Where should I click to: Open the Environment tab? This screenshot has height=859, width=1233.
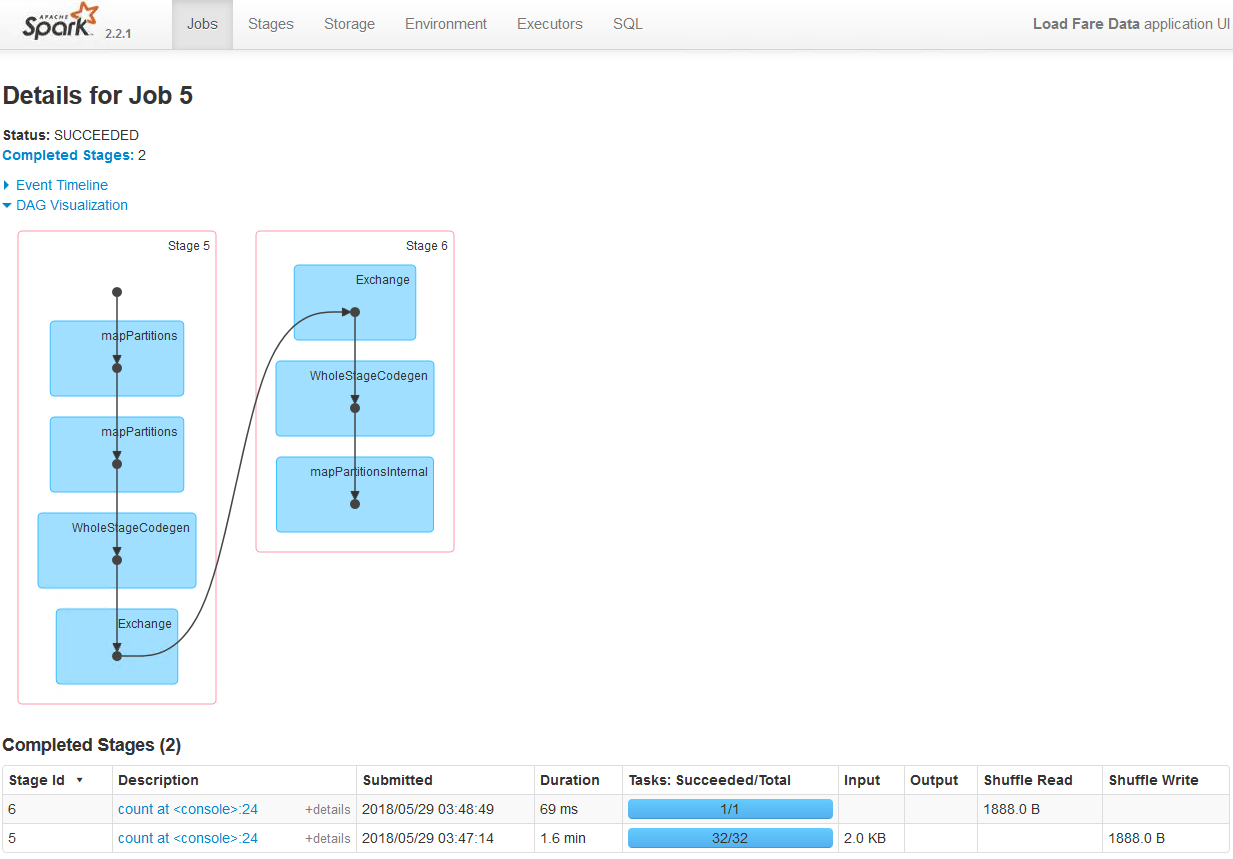[x=446, y=24]
